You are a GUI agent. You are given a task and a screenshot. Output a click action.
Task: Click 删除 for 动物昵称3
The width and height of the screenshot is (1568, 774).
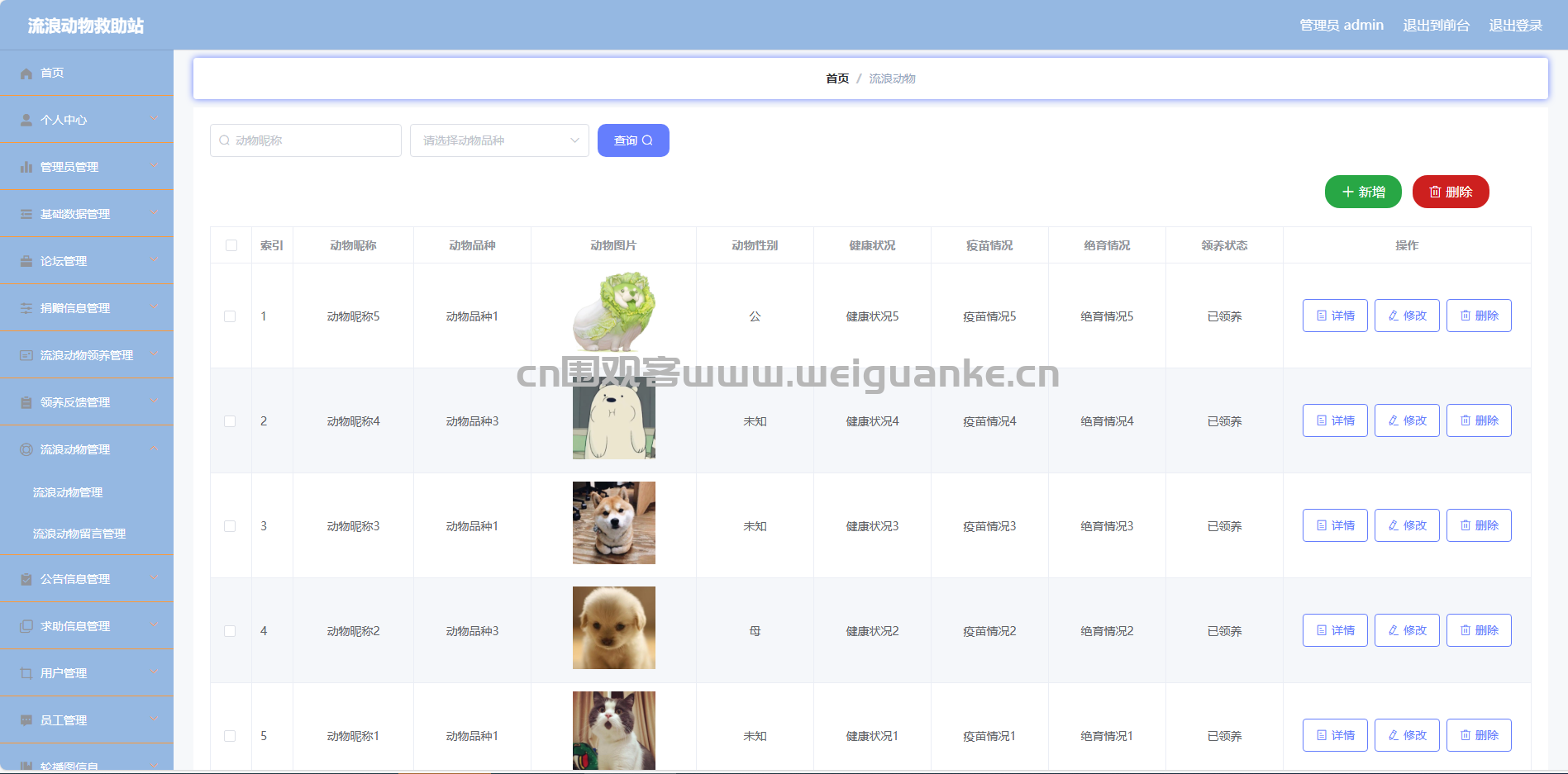1479,525
